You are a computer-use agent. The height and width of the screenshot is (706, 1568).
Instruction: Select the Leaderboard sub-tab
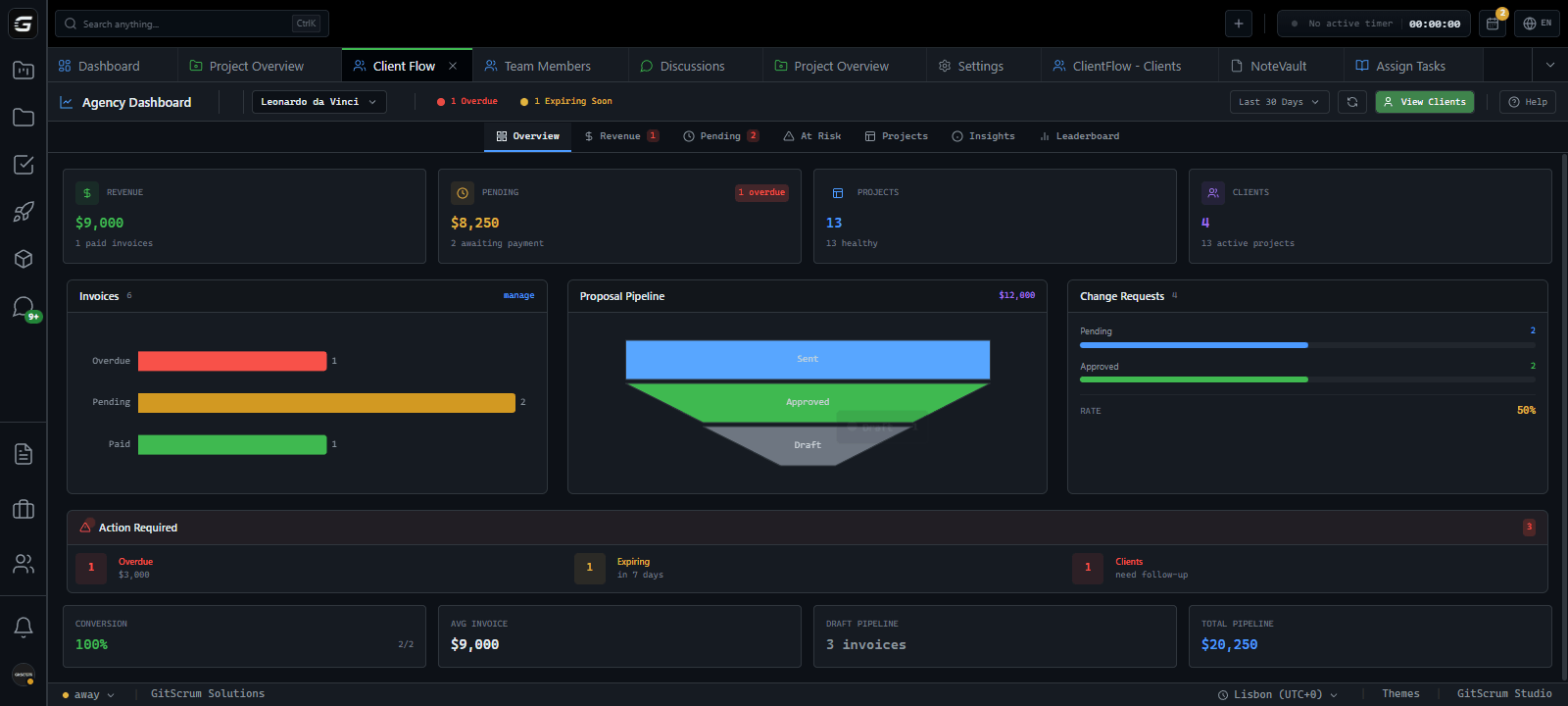click(x=1079, y=136)
